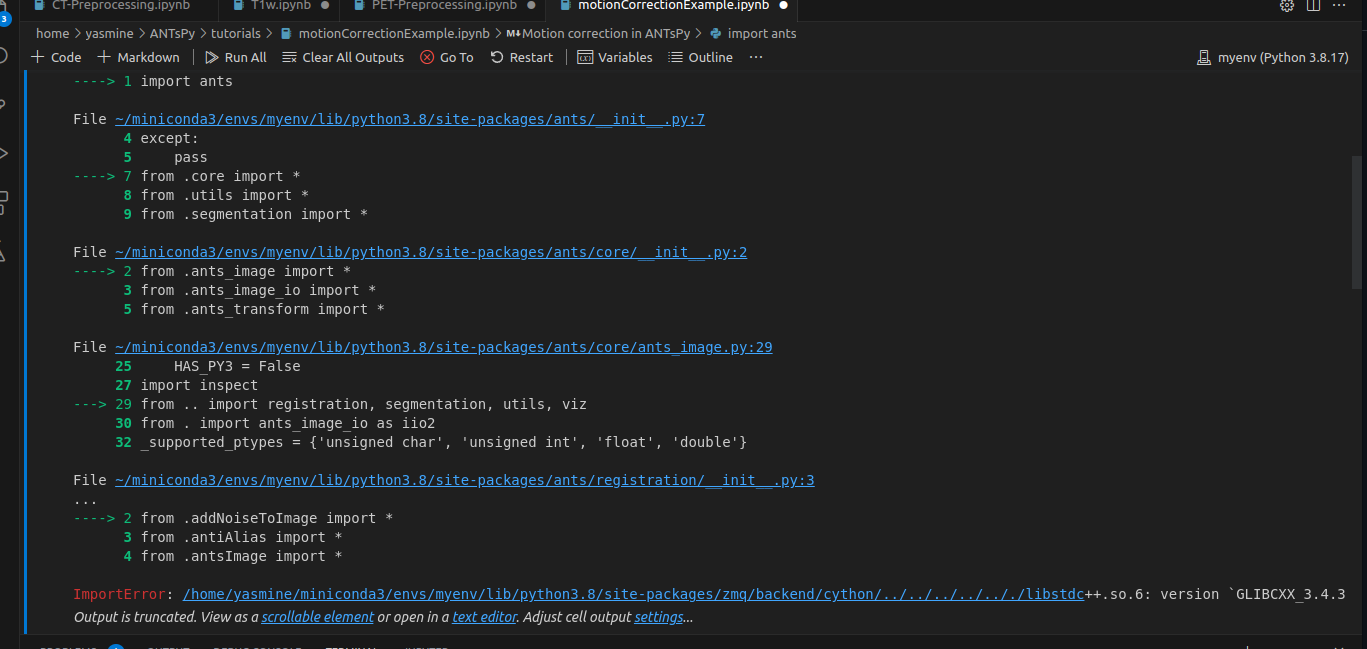Click the split editor icon

[x=1313, y=6]
